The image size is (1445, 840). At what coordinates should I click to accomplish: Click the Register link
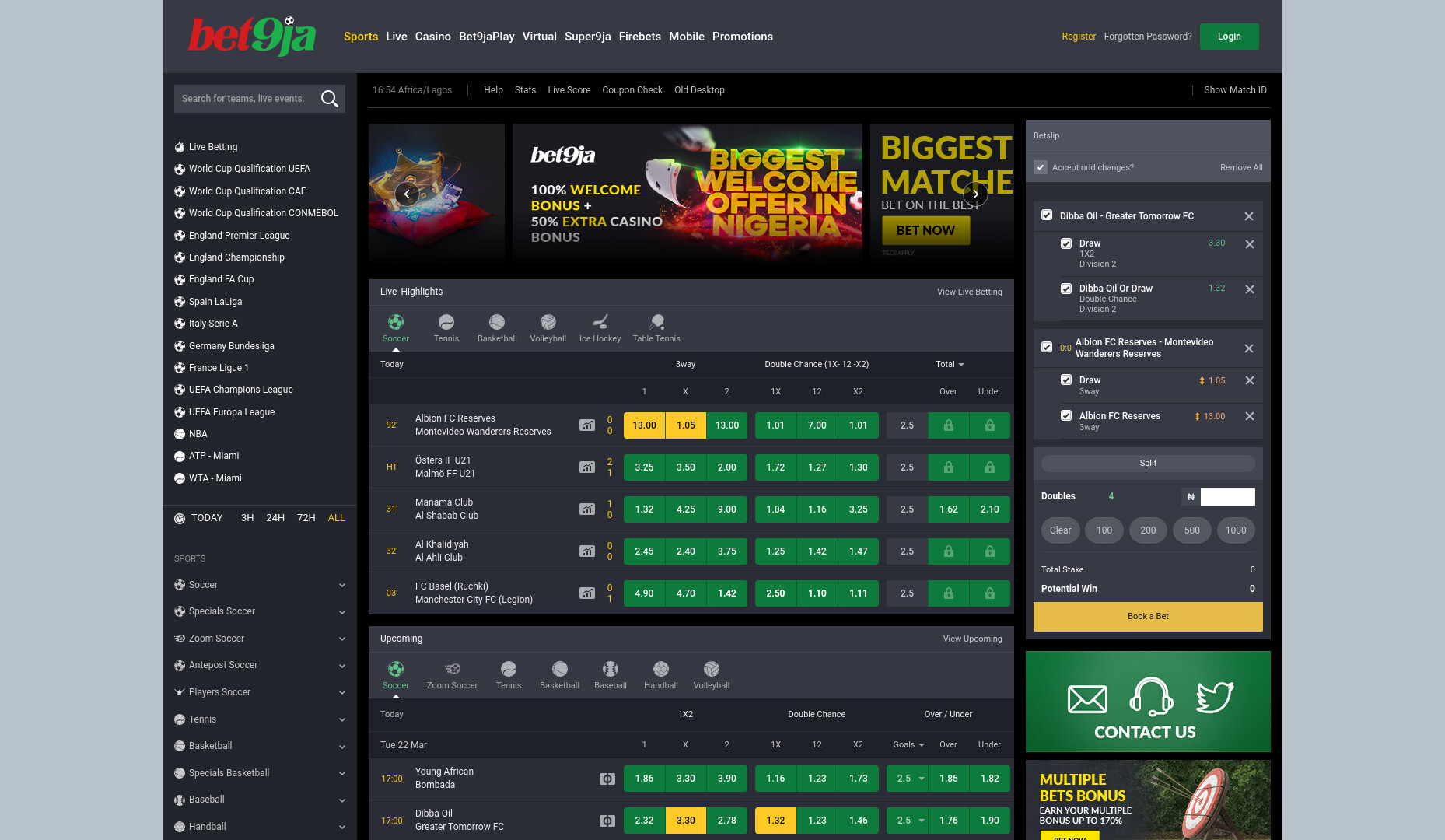pyautogui.click(x=1079, y=37)
